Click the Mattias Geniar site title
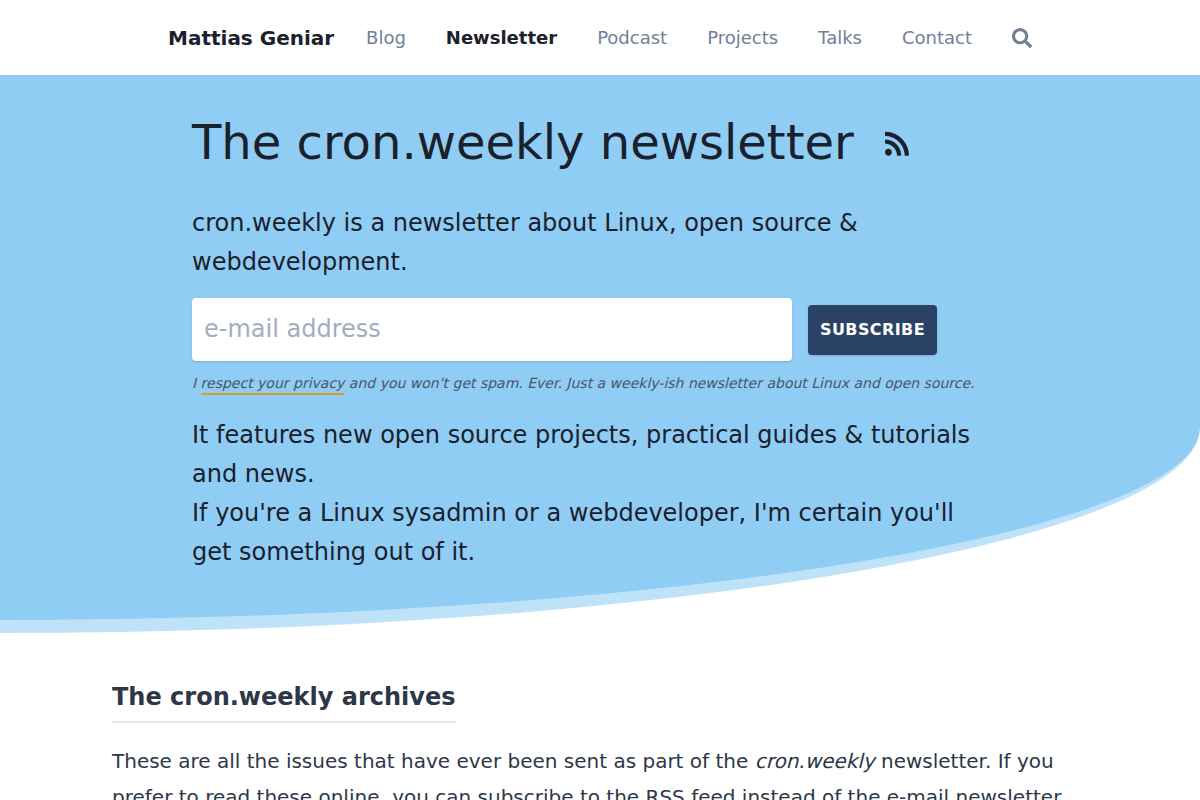1200x800 pixels. (251, 37)
